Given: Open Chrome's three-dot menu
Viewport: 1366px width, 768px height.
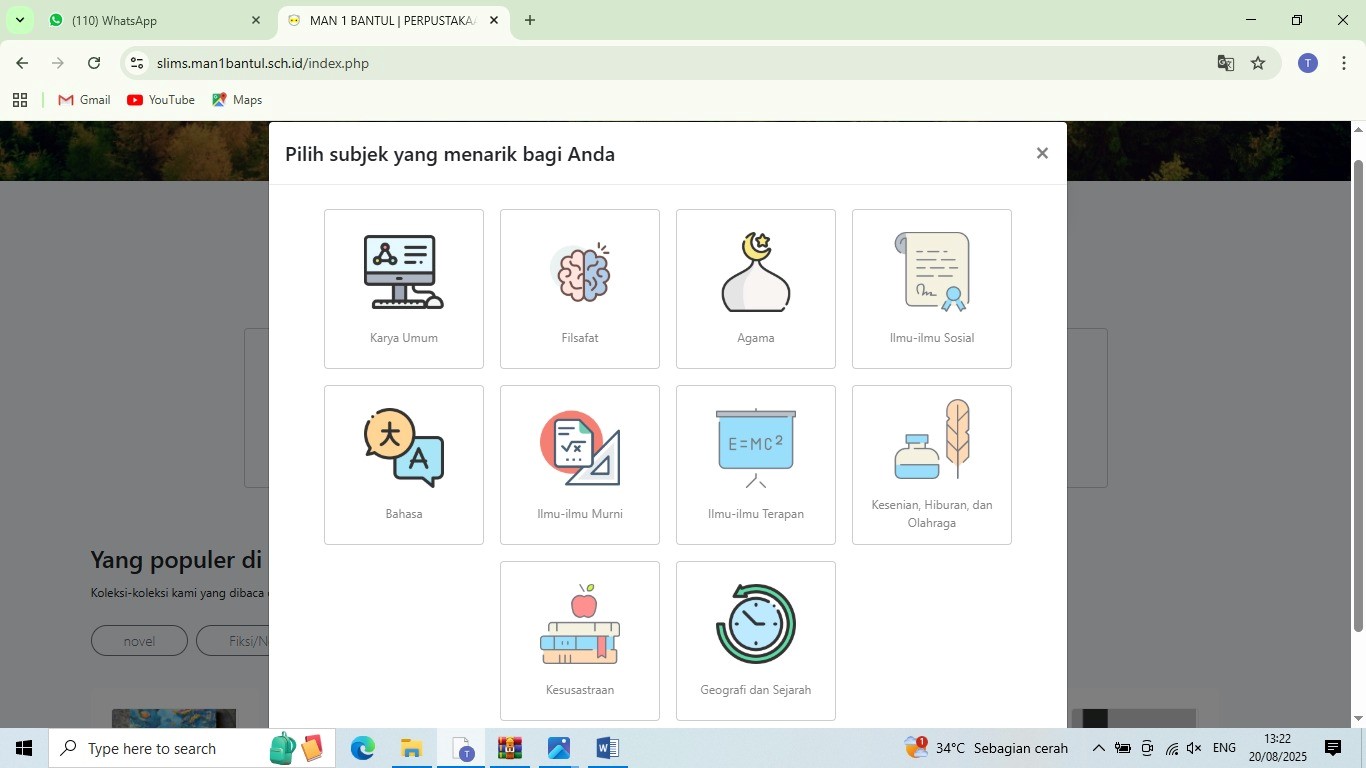Looking at the screenshot, I should click(1344, 63).
